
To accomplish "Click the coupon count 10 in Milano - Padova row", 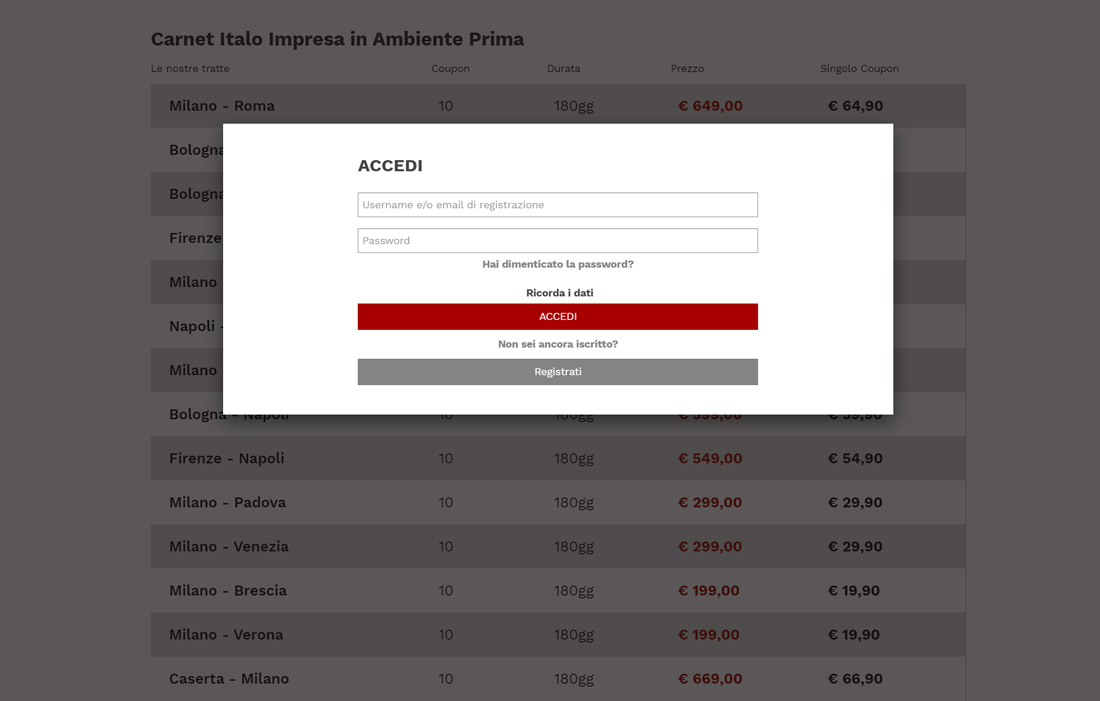I will click(445, 502).
